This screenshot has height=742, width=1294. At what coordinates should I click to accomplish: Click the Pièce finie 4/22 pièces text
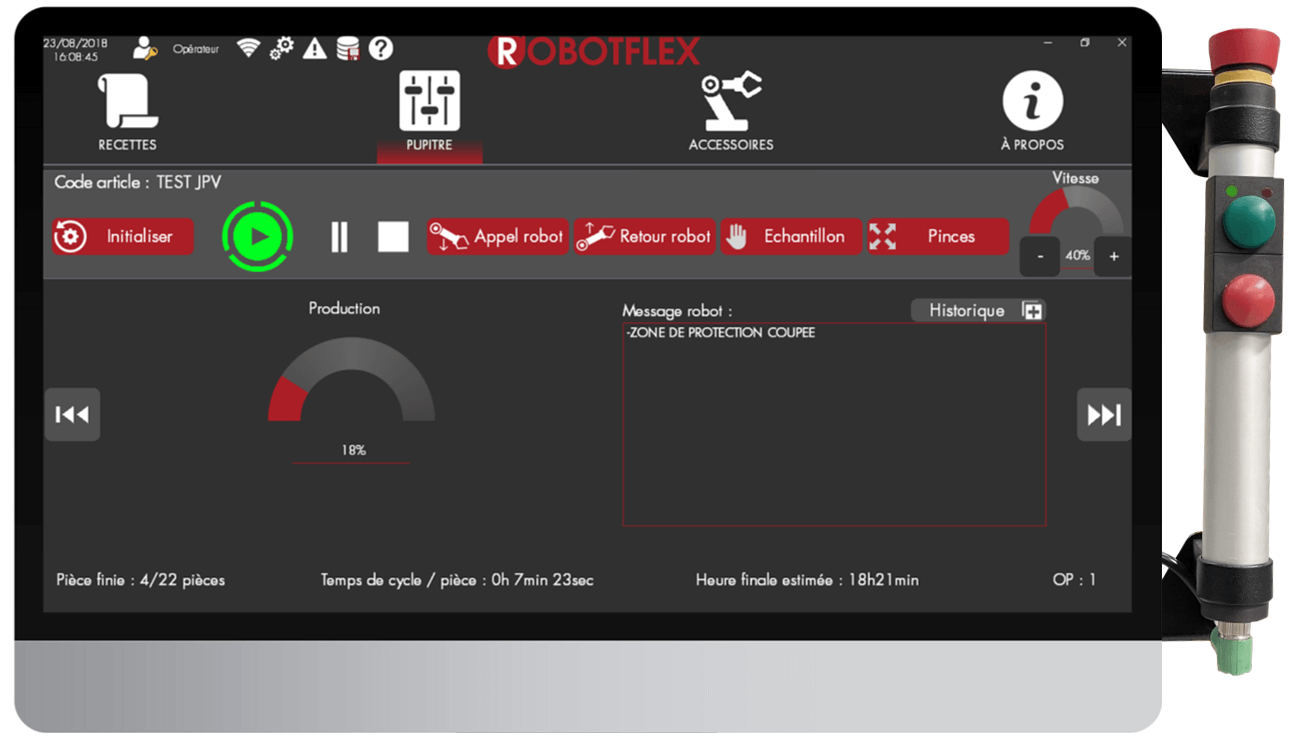[x=141, y=580]
